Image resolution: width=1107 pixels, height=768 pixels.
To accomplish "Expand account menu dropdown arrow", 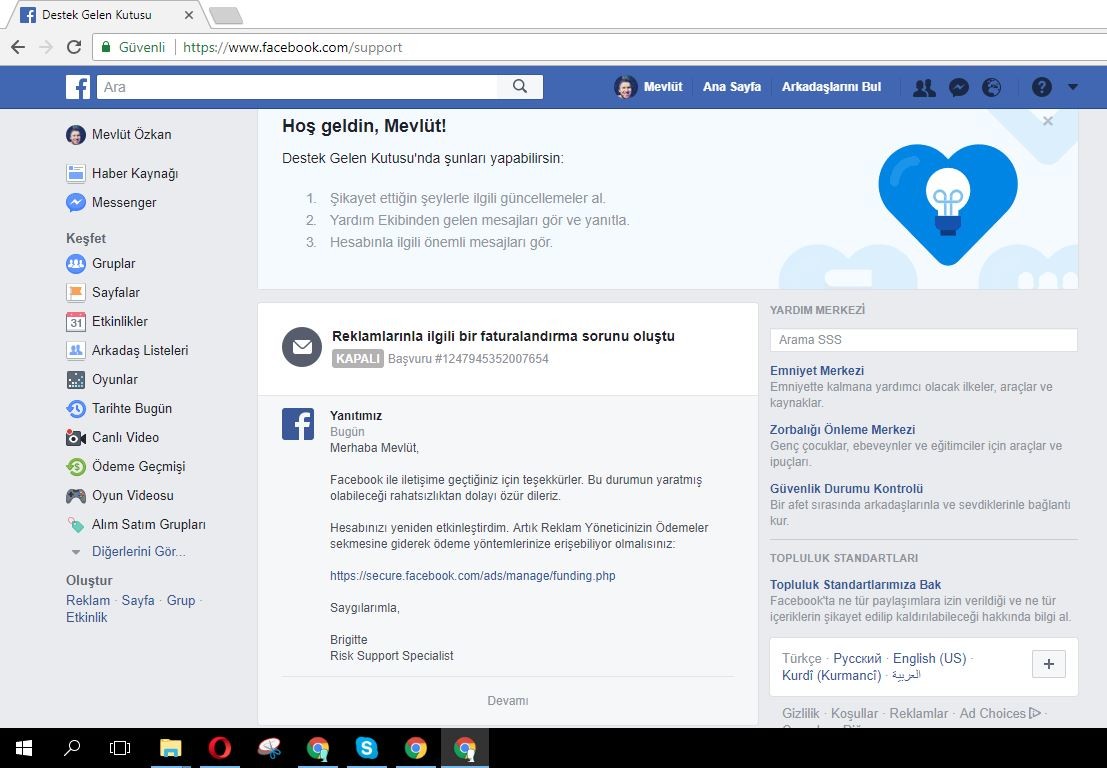I will pos(1072,87).
